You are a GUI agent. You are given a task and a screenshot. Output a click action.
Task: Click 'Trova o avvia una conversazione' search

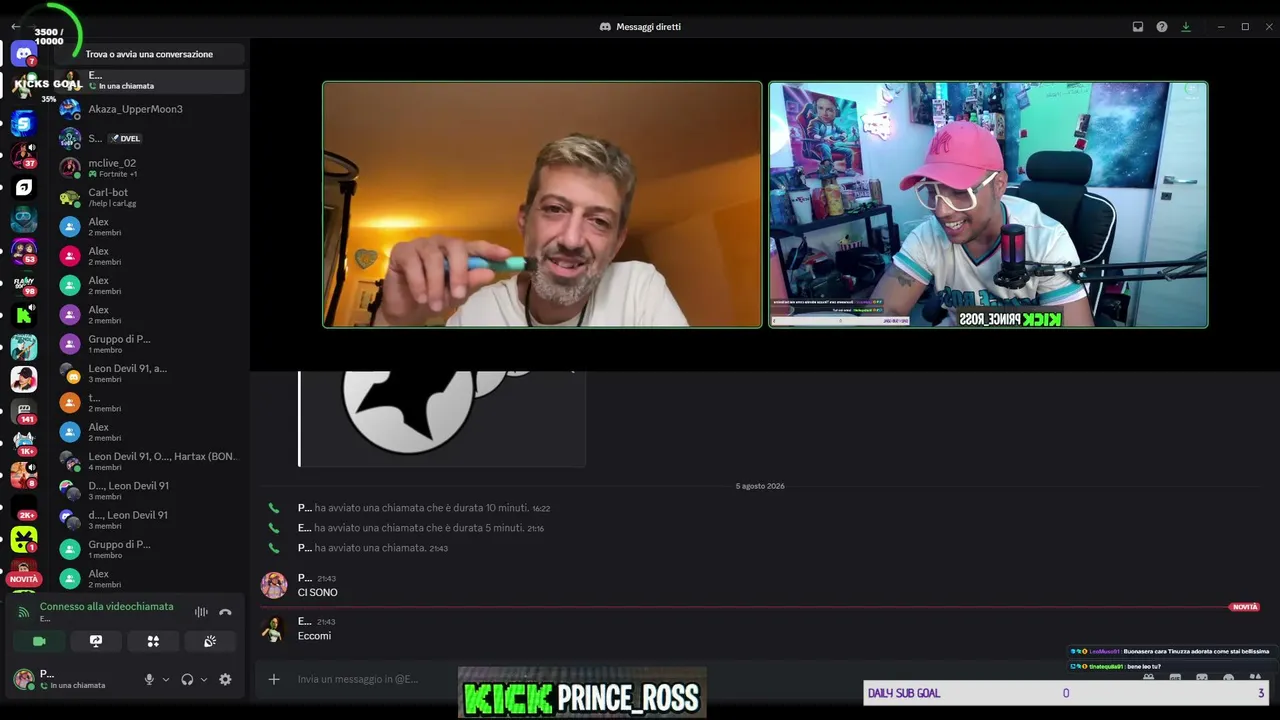(149, 54)
